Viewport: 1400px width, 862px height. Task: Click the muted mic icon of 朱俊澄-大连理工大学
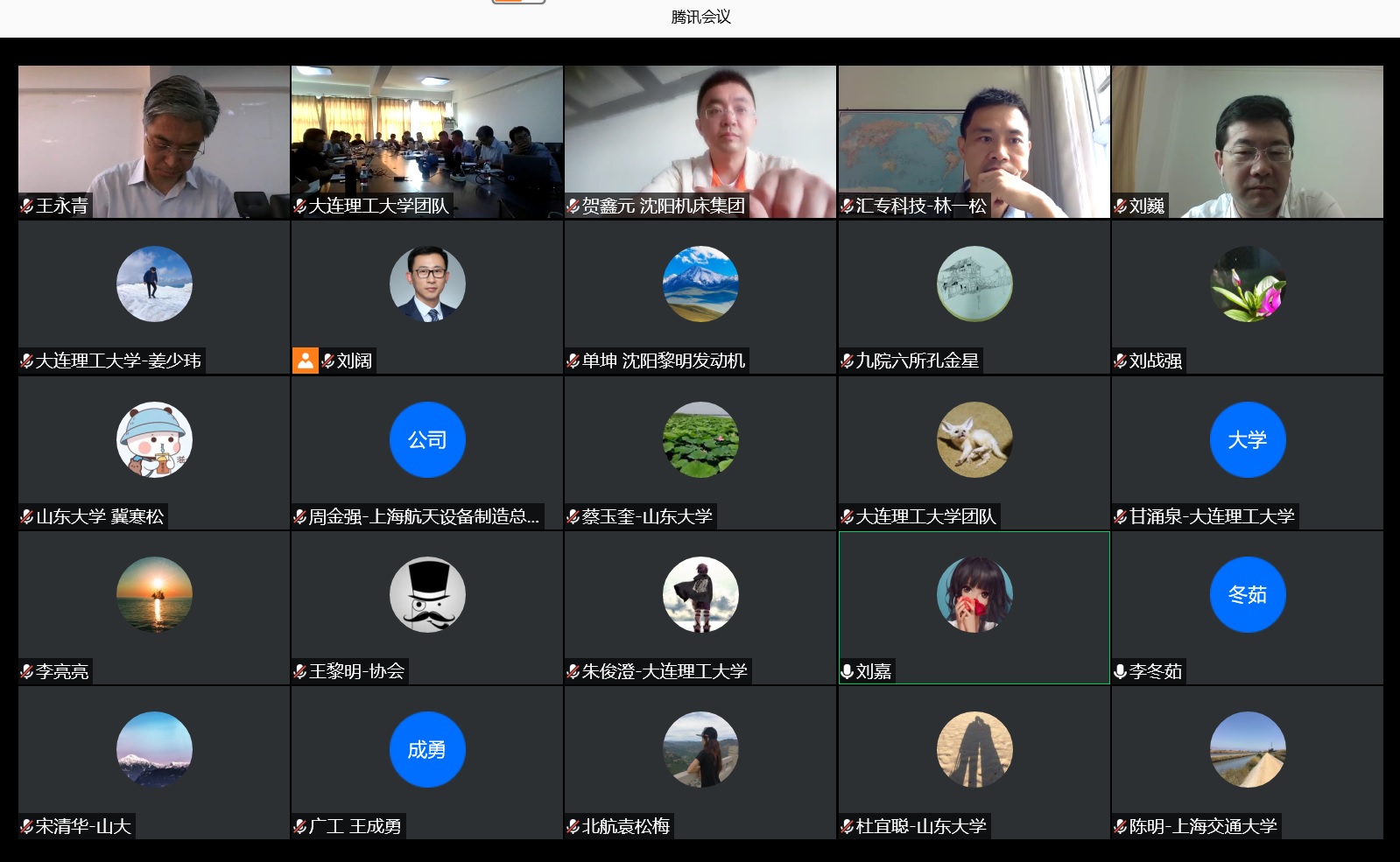point(573,672)
